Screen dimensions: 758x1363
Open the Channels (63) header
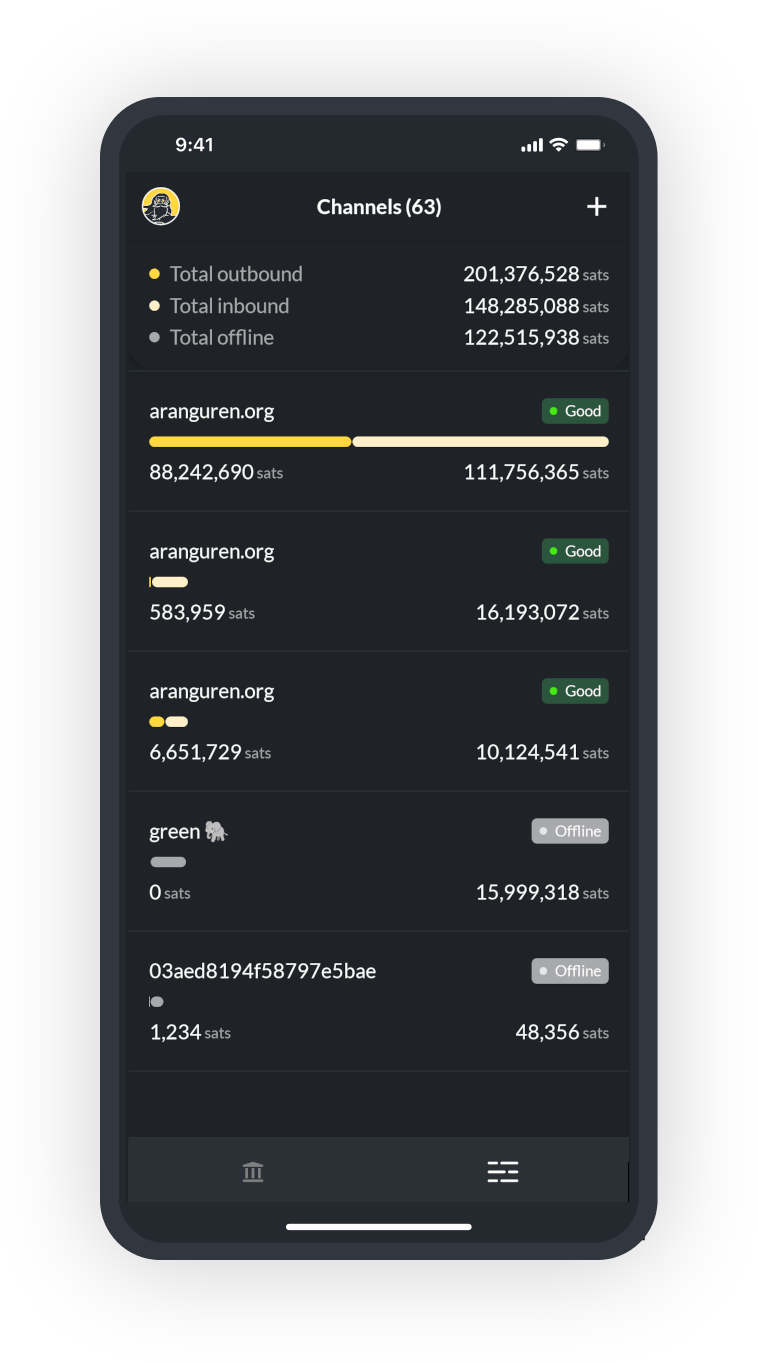[x=379, y=206]
